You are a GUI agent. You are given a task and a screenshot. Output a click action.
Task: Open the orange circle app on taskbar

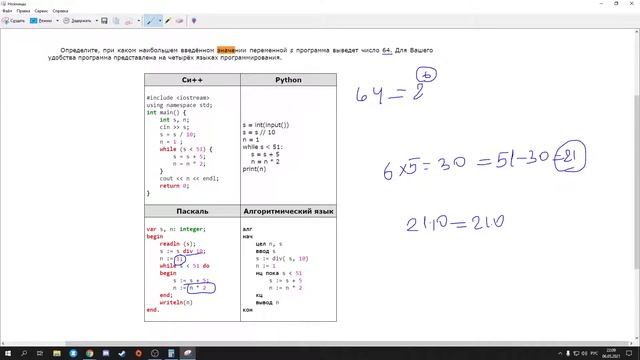(138, 353)
